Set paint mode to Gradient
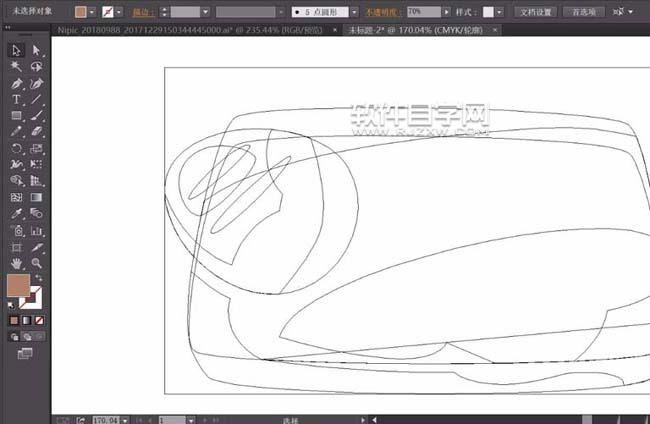Viewport: 650px width, 424px height. click(27, 320)
